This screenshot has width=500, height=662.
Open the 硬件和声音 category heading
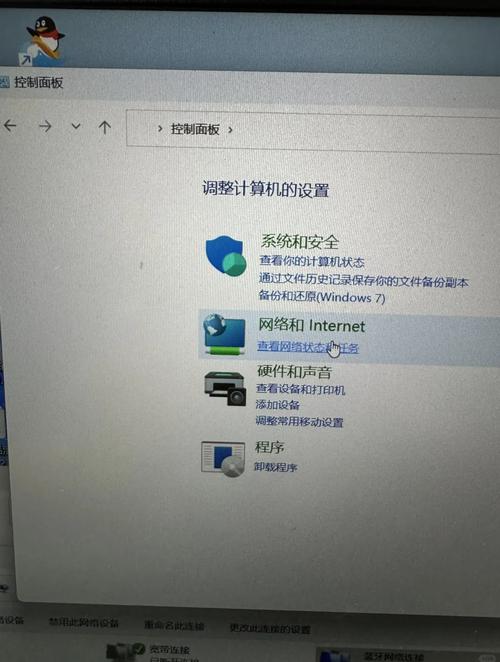click(295, 372)
